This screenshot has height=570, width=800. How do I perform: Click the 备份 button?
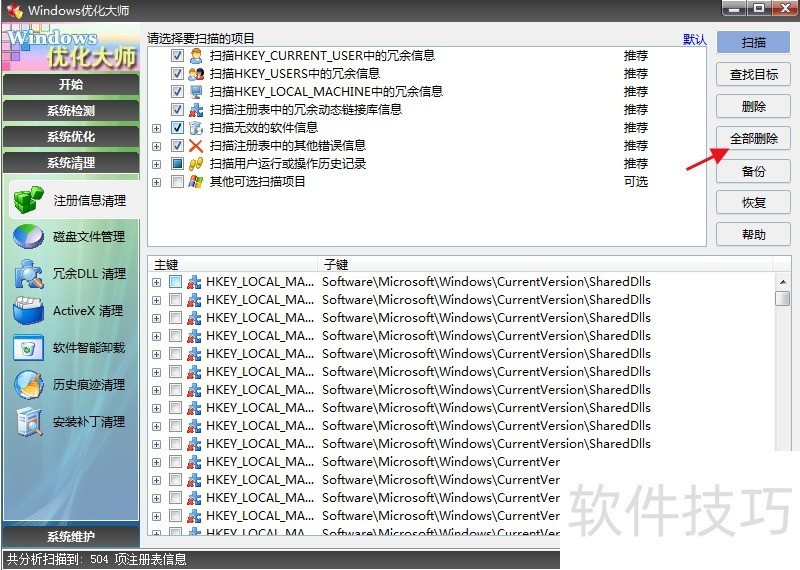[x=753, y=171]
